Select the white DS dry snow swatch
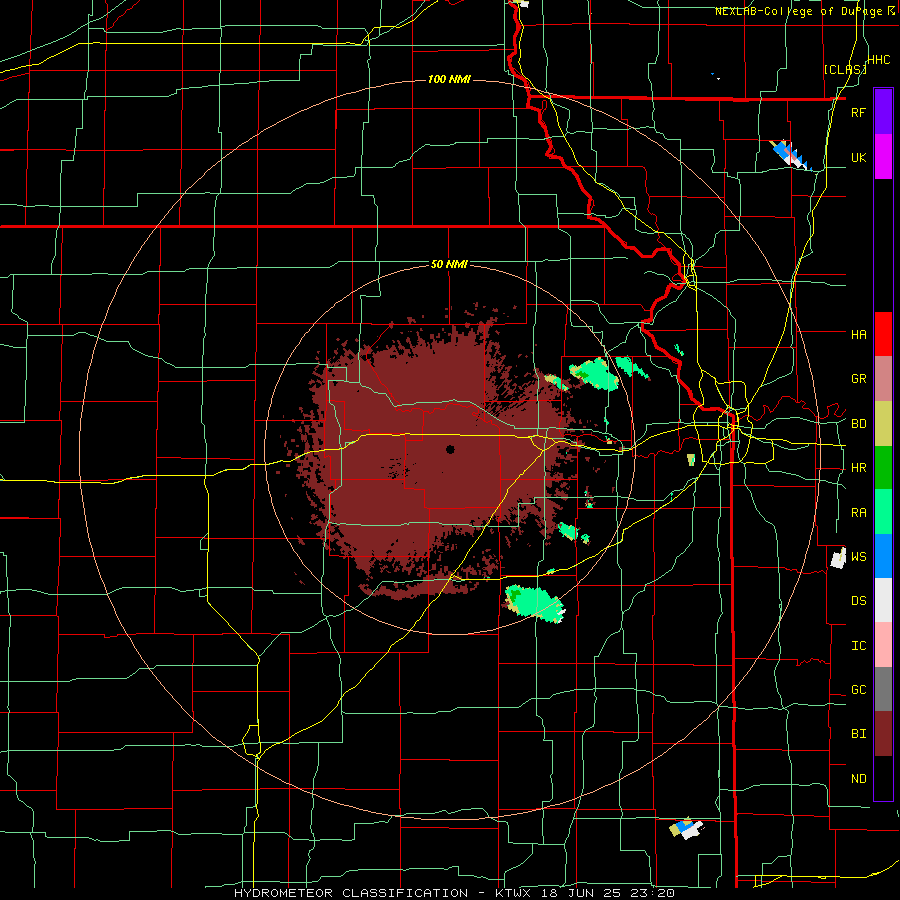 [883, 600]
